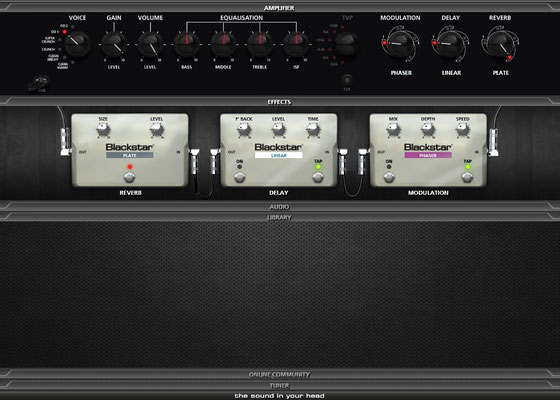Click the Volume level knob
This screenshot has width=560, height=400.
point(150,45)
